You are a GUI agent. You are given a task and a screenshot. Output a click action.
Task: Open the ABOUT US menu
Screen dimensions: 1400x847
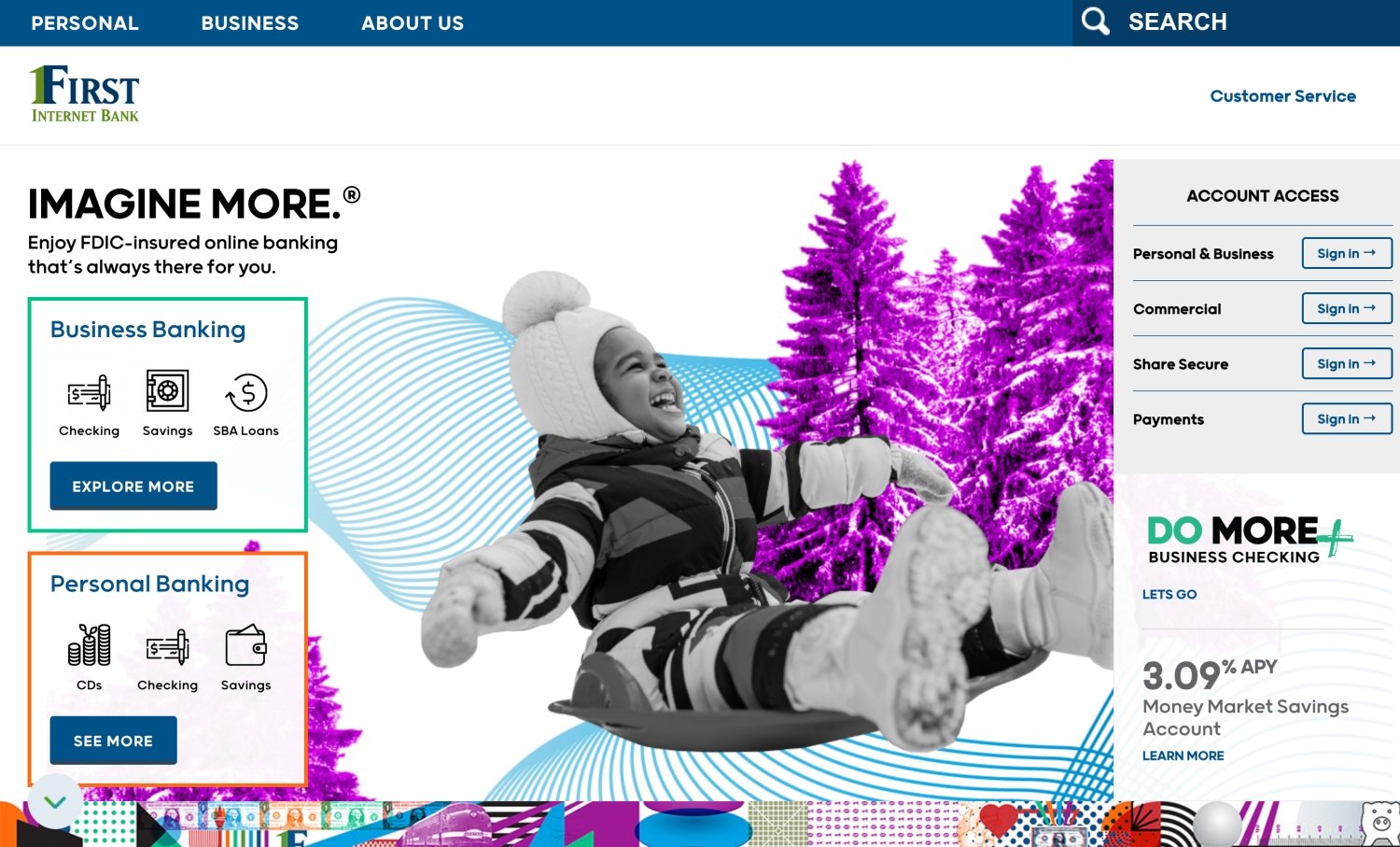(x=413, y=22)
